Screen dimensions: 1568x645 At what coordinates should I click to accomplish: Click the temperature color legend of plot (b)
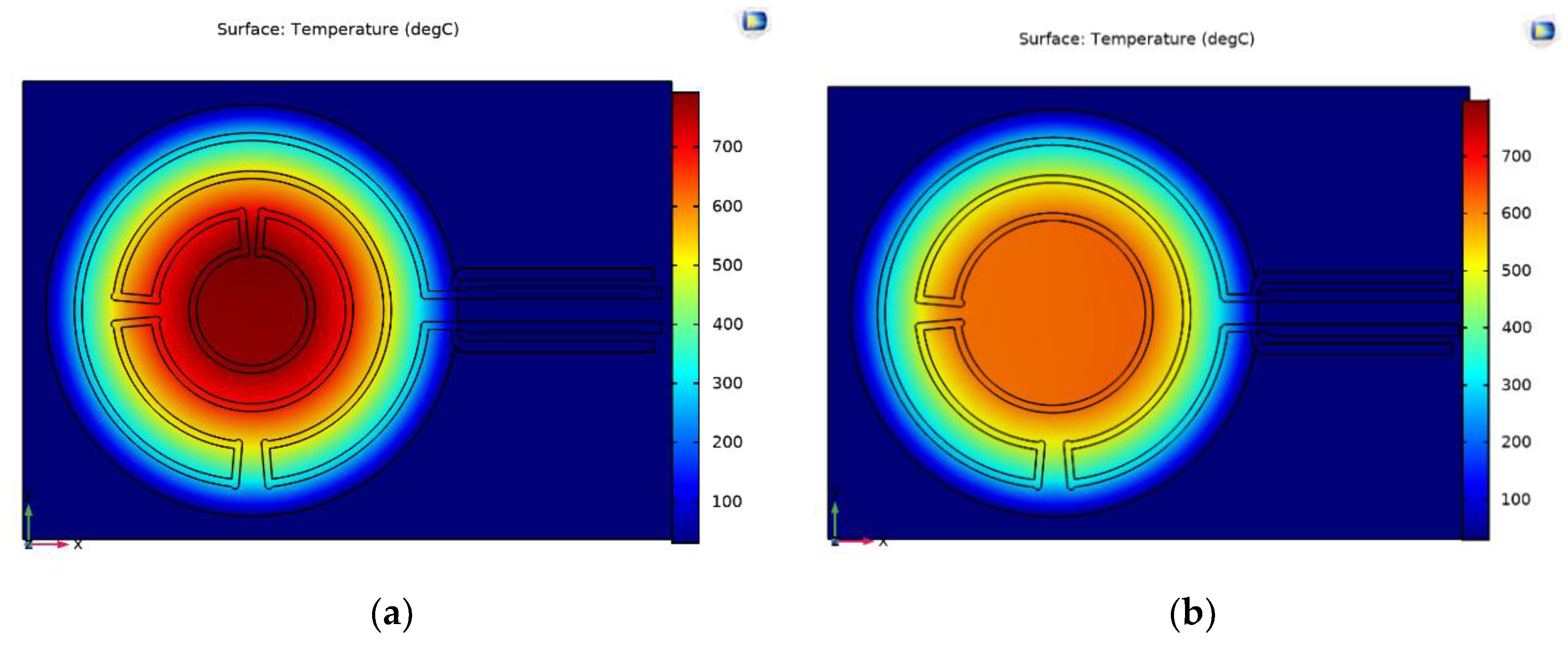[x=1476, y=320]
